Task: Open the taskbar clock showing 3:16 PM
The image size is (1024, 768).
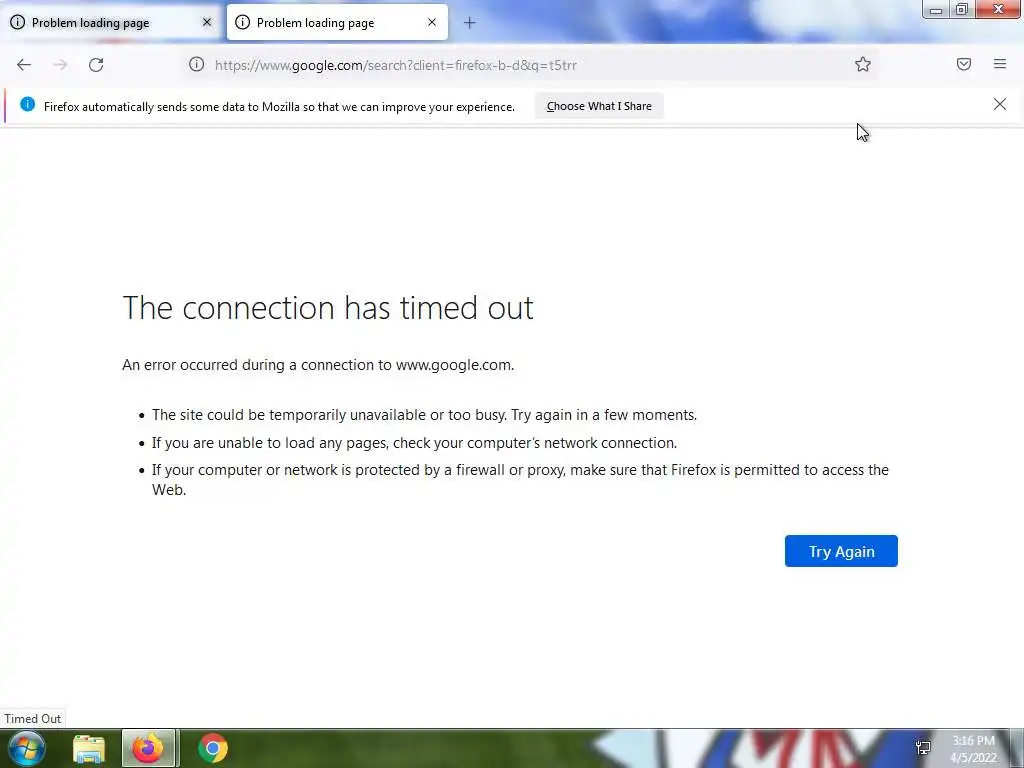Action: coord(974,749)
